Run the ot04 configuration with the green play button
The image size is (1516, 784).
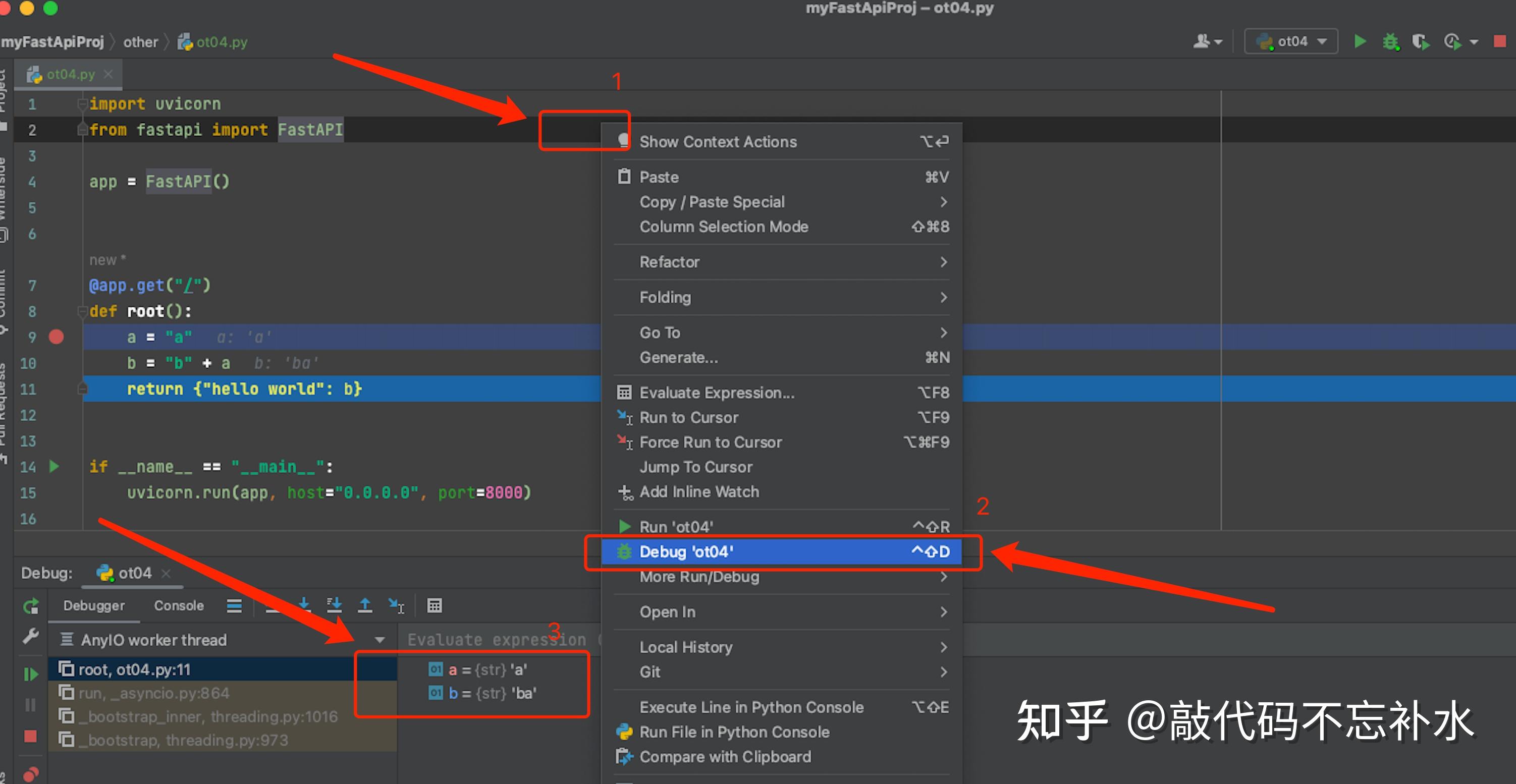[1361, 42]
